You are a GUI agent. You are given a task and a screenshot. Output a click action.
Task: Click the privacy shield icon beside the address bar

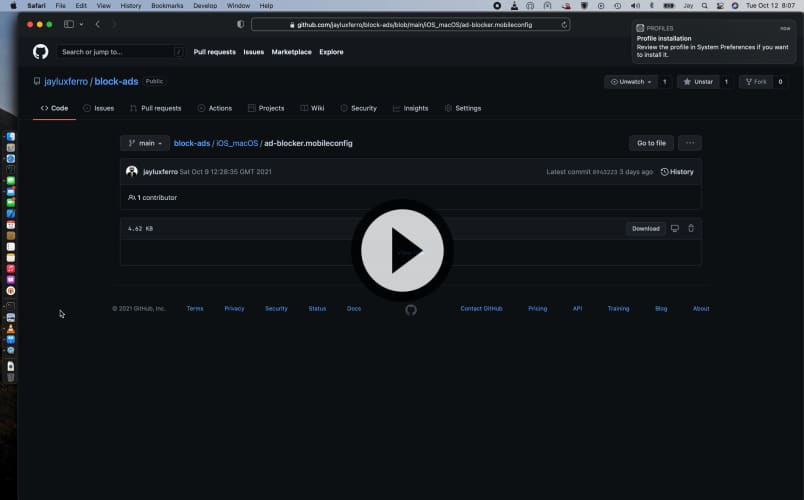pos(240,24)
